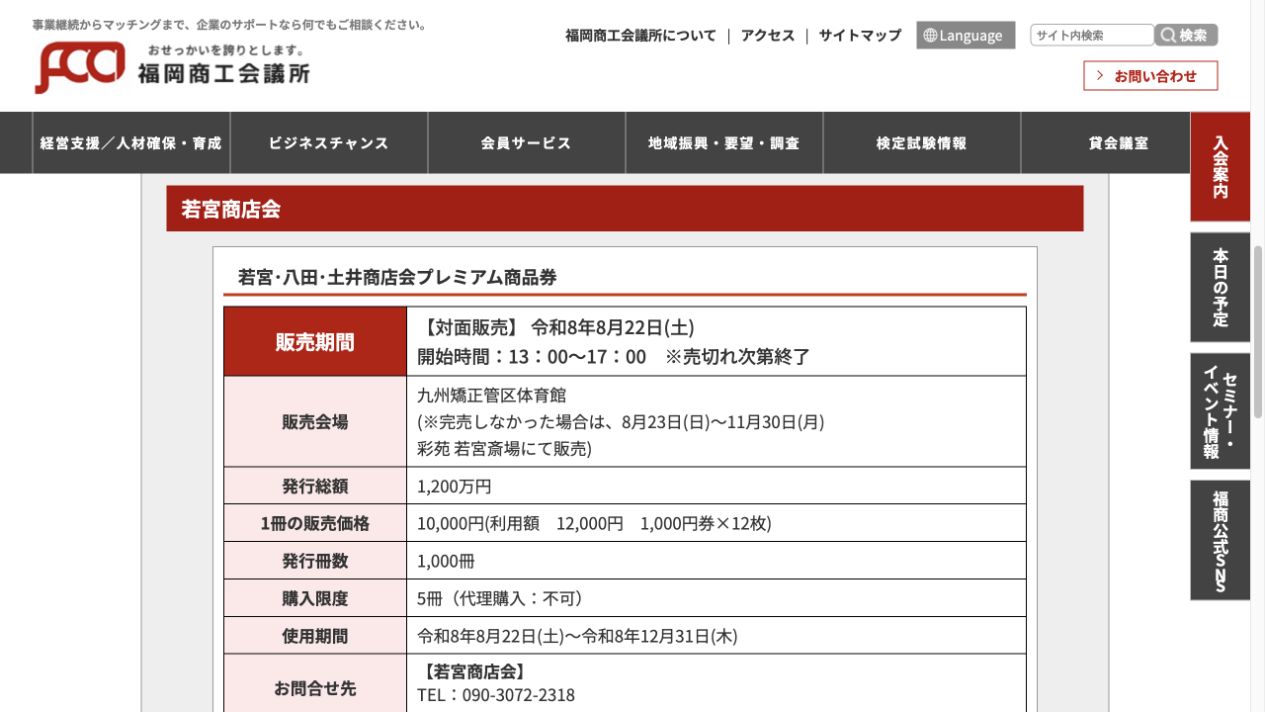Screen dimensions: 1265x712
Task: Open ビジネスチャンス menu
Action: coord(329,143)
